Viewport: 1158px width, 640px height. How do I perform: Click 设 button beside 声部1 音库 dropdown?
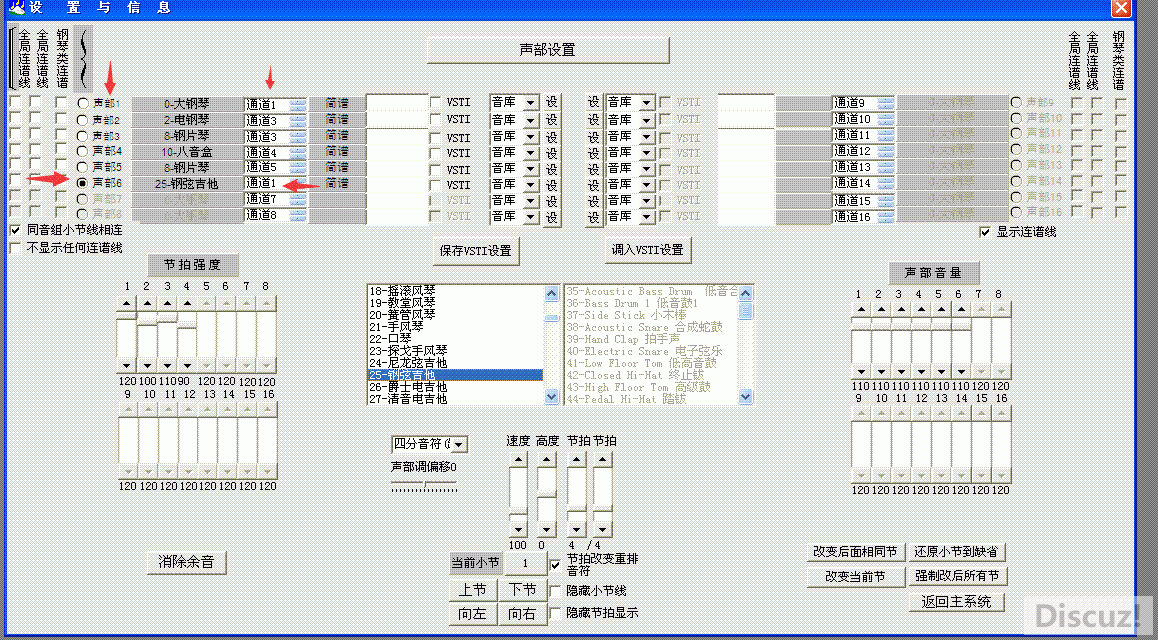(x=552, y=103)
